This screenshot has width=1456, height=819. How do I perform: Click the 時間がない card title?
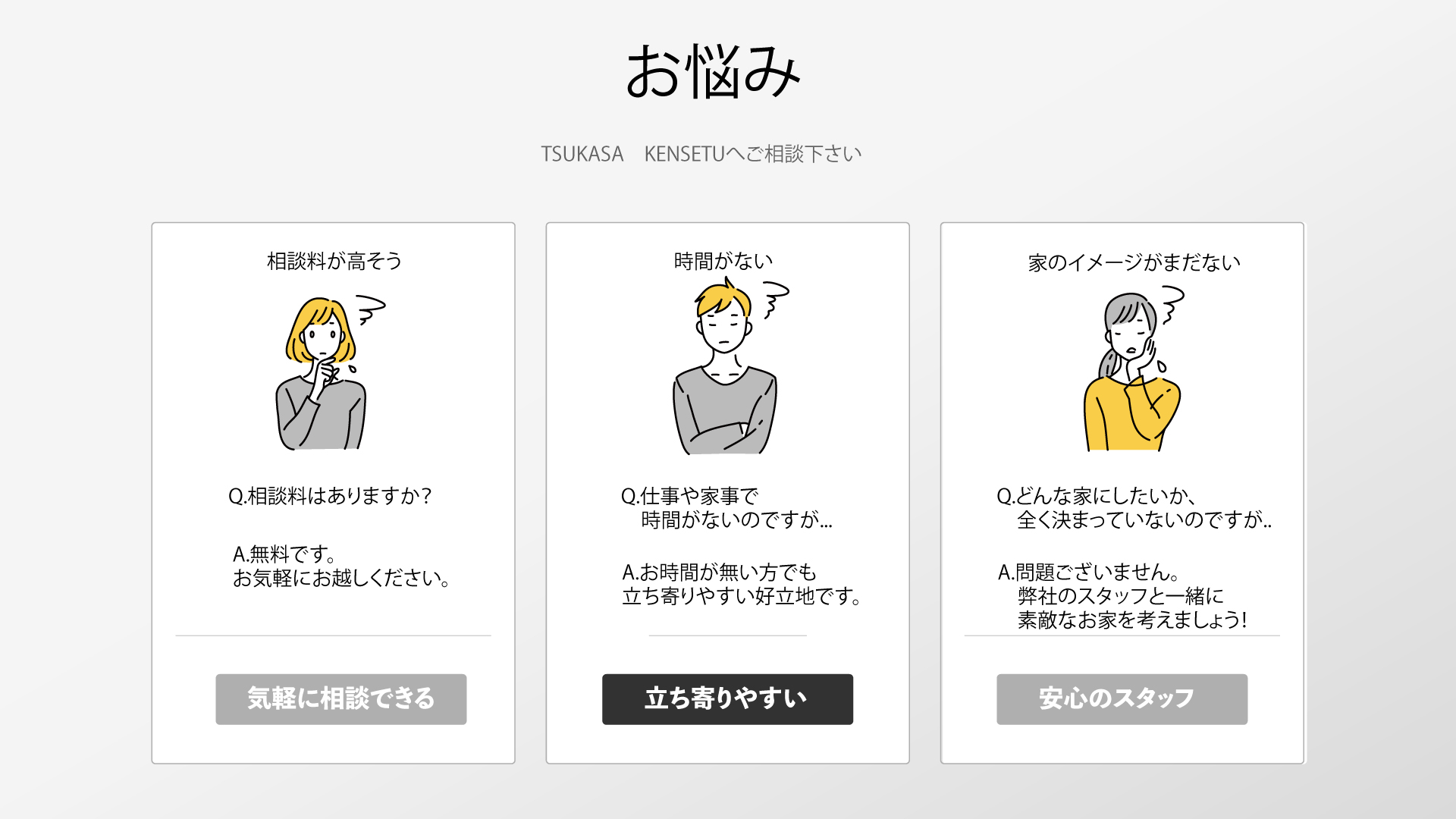tap(723, 262)
